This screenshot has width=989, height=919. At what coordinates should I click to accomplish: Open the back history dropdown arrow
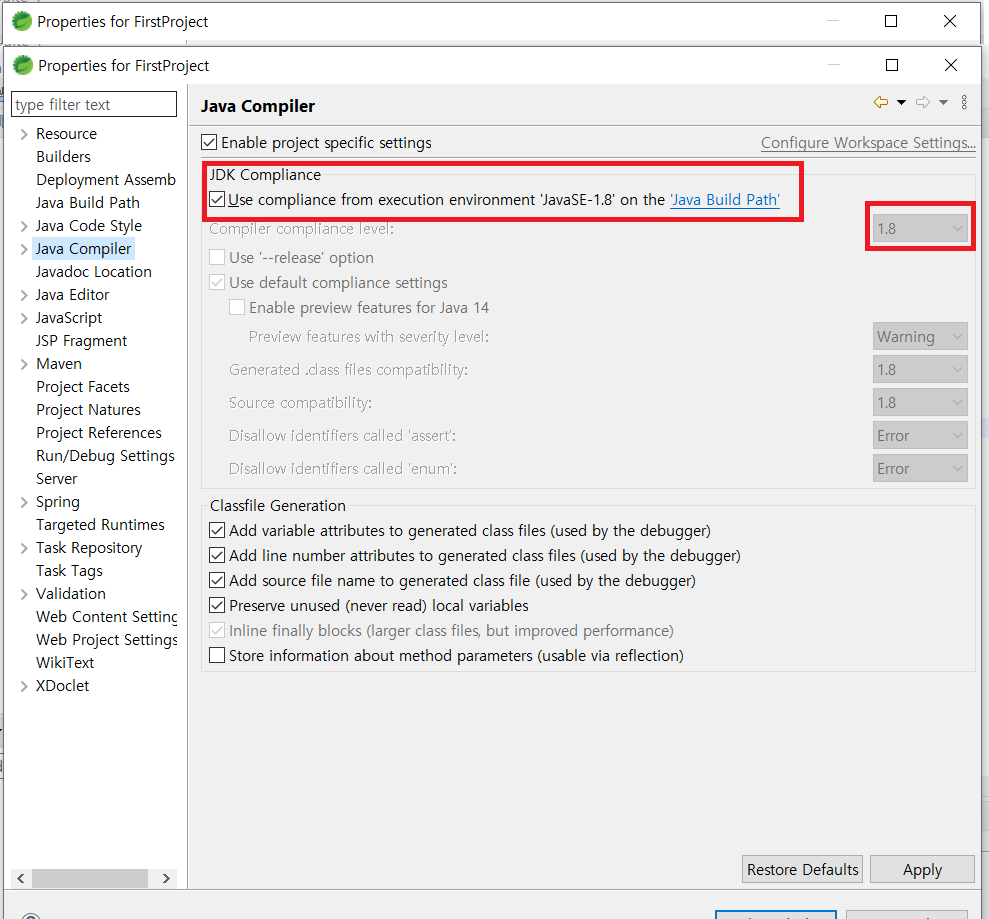[901, 102]
